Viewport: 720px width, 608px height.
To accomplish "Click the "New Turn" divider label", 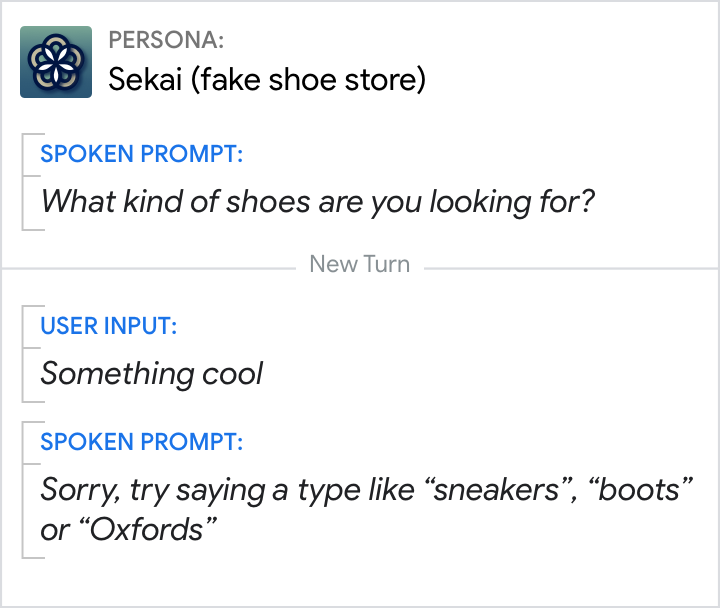I will (360, 265).
